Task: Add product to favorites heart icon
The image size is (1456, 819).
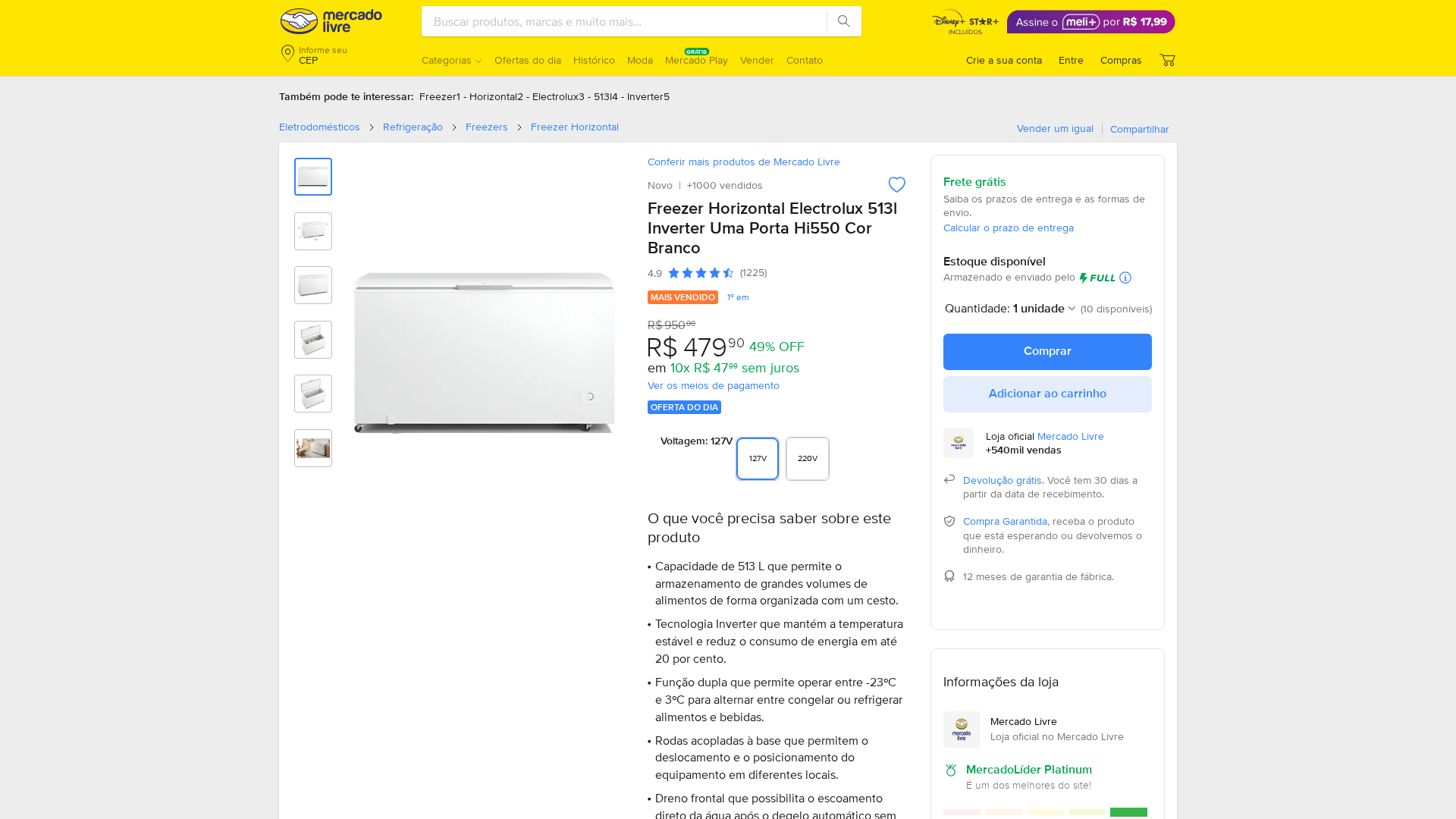Action: (x=897, y=185)
